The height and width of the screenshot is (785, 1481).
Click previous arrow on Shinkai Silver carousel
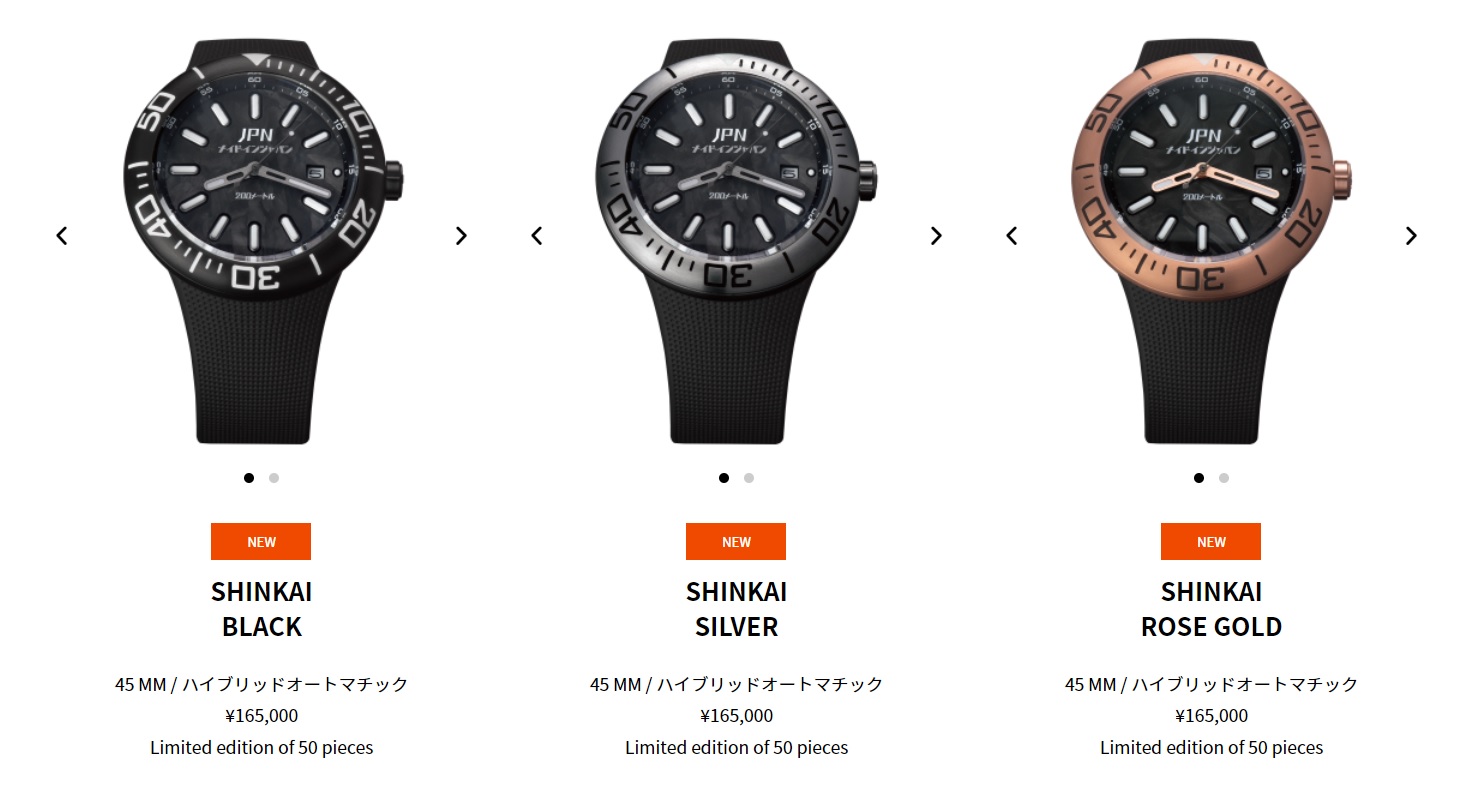537,236
